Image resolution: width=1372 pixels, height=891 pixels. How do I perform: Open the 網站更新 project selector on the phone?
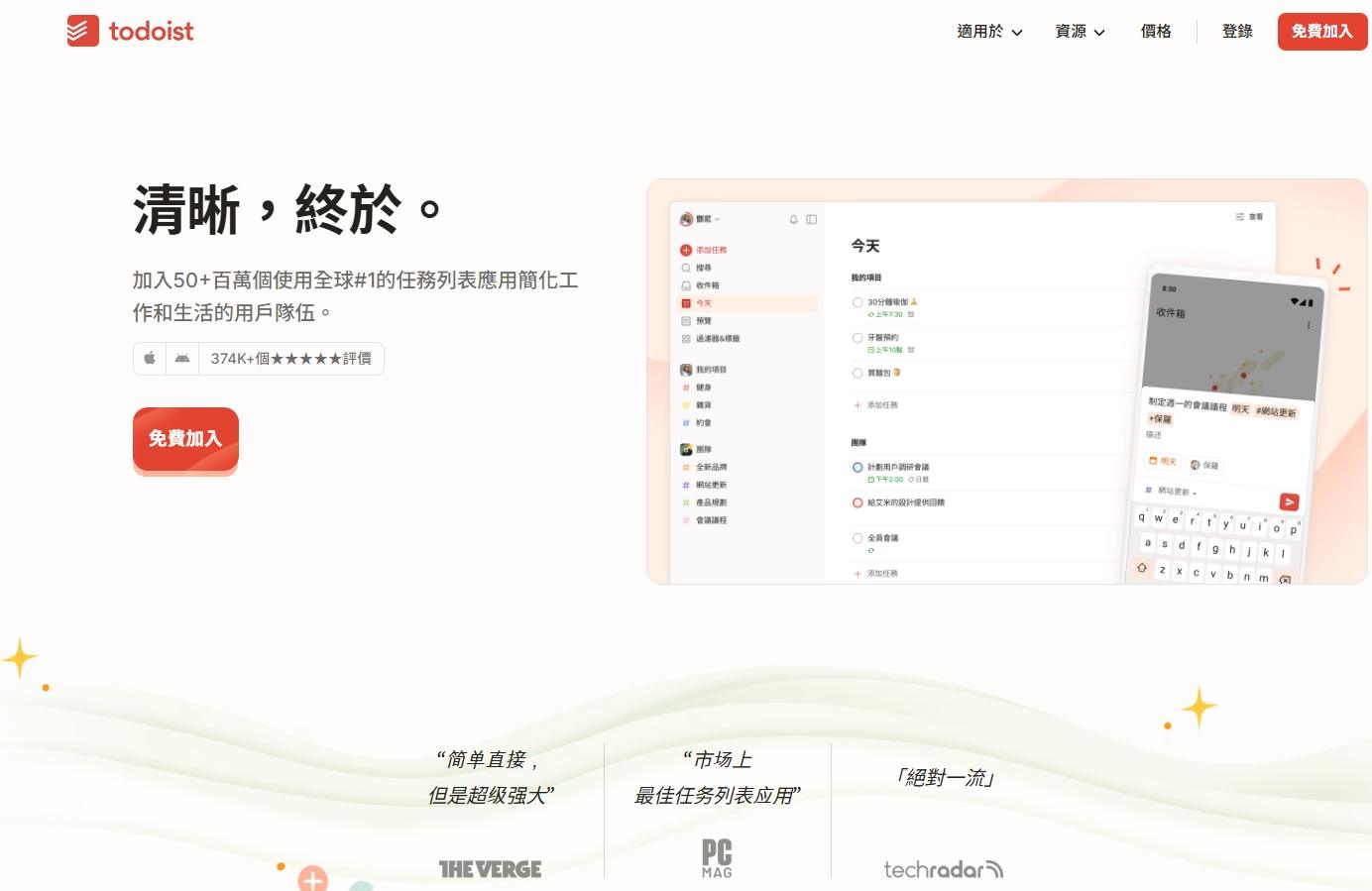point(1171,491)
